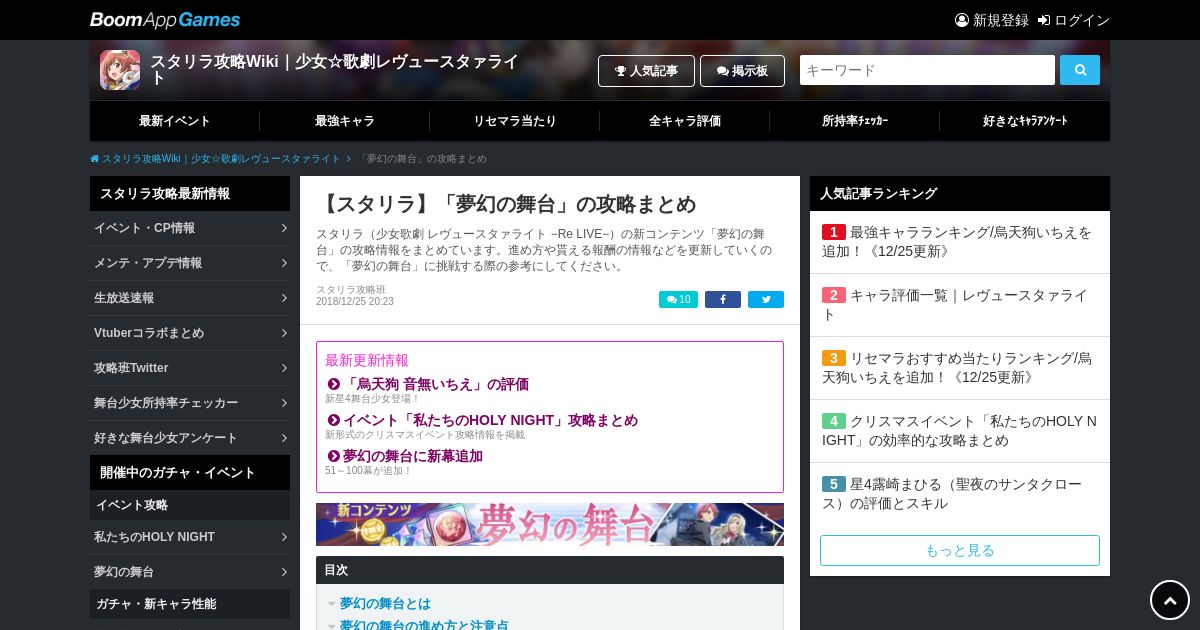Click the rank 5 badge in ranking

(834, 484)
